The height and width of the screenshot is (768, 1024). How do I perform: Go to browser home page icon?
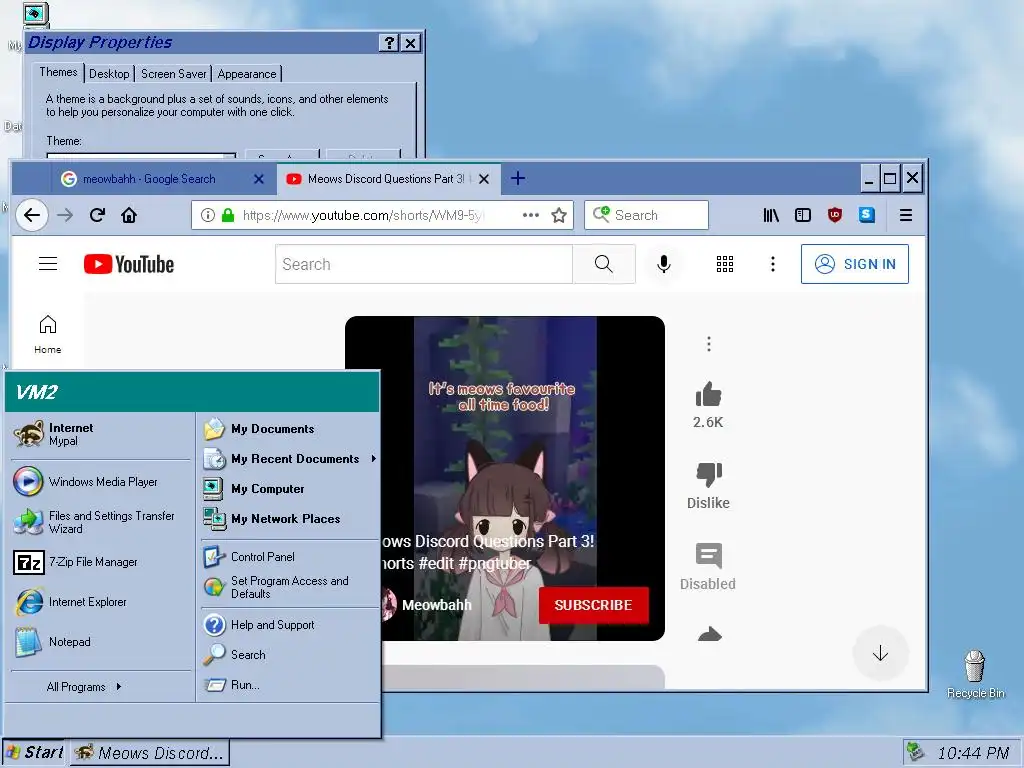pyautogui.click(x=129, y=216)
